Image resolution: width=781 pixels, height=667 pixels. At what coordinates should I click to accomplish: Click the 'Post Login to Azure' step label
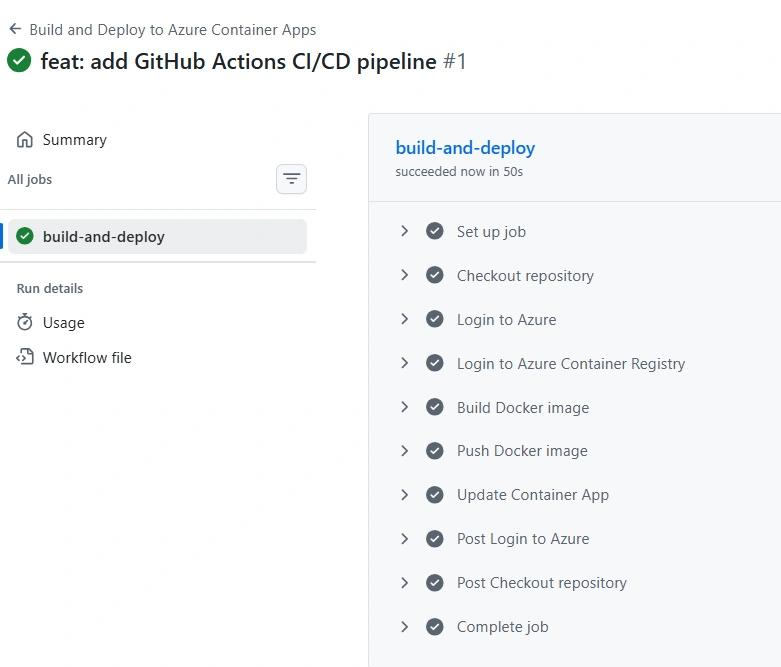pos(523,538)
